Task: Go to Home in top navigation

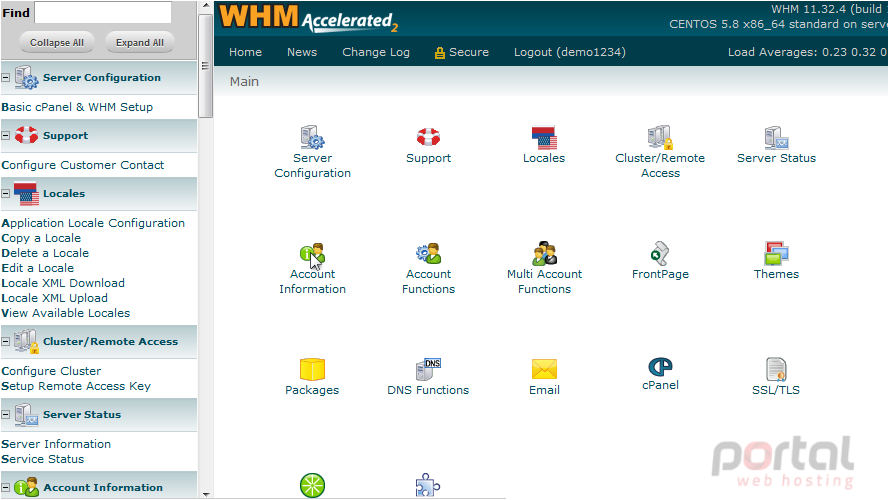Action: point(245,52)
